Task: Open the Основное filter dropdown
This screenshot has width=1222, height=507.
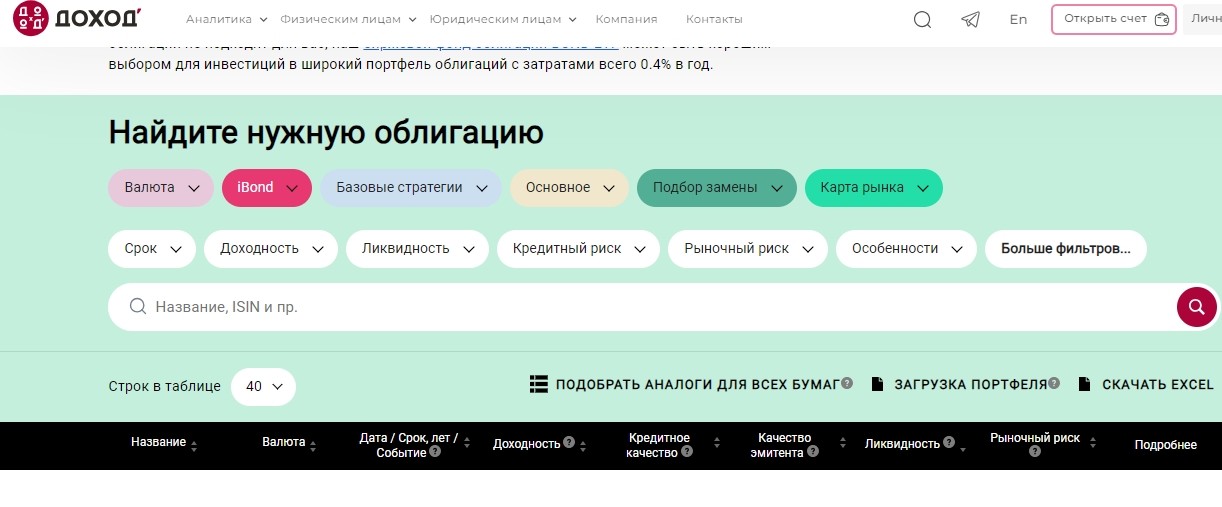Action: point(569,188)
